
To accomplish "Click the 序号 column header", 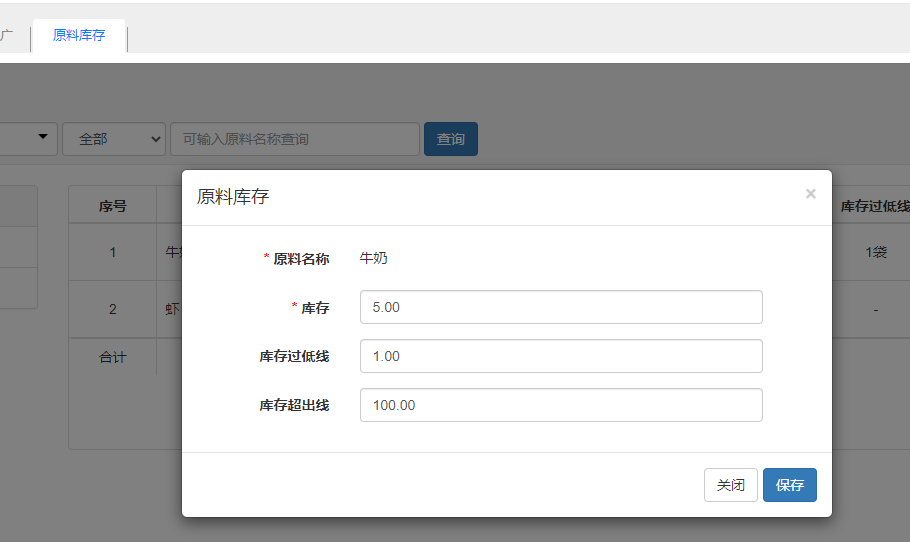I will [x=112, y=206].
